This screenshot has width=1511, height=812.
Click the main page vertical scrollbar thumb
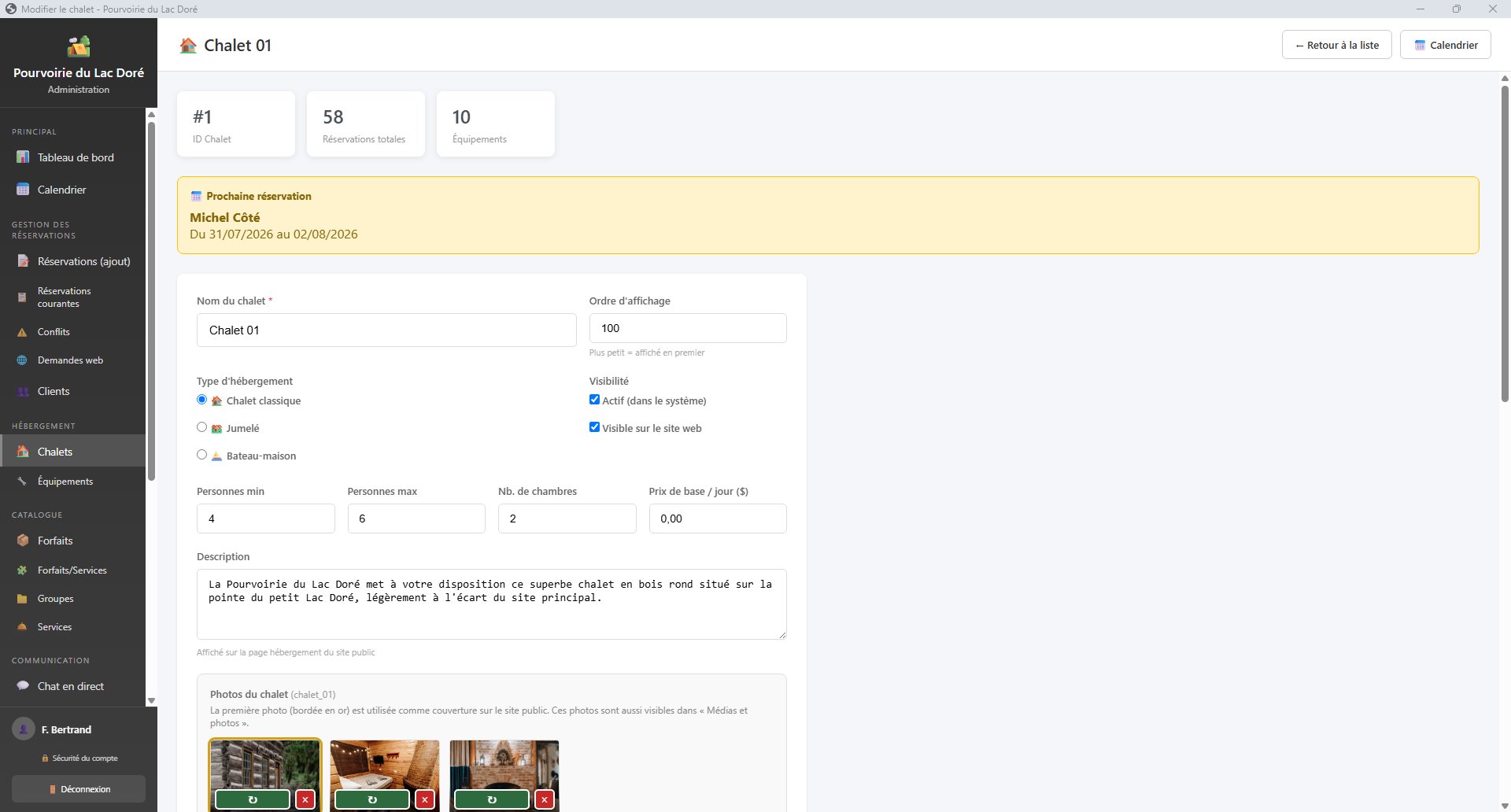(x=1505, y=244)
